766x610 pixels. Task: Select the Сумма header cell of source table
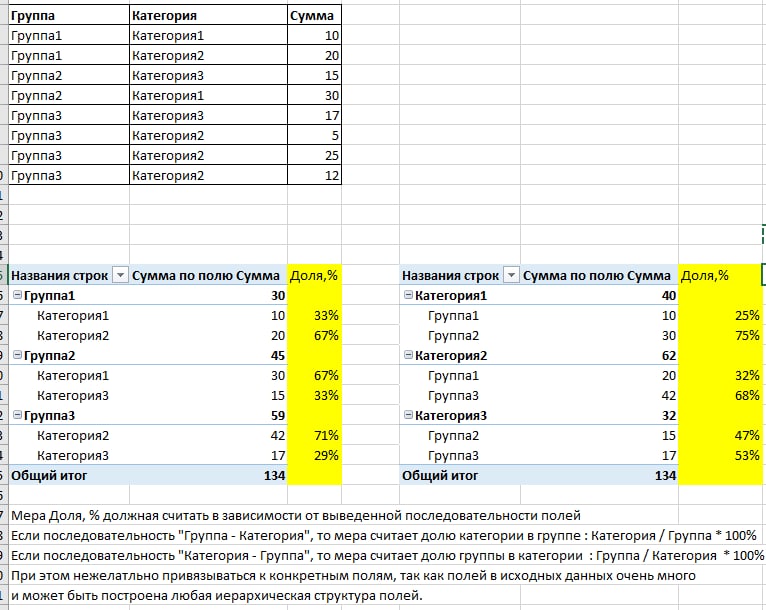pyautogui.click(x=315, y=15)
